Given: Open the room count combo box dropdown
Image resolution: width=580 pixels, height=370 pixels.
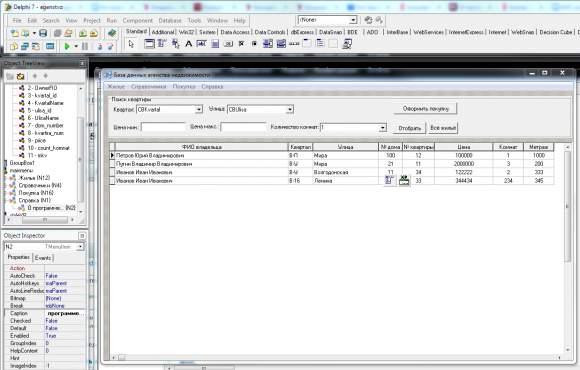Looking at the screenshot, I should click(382, 128).
